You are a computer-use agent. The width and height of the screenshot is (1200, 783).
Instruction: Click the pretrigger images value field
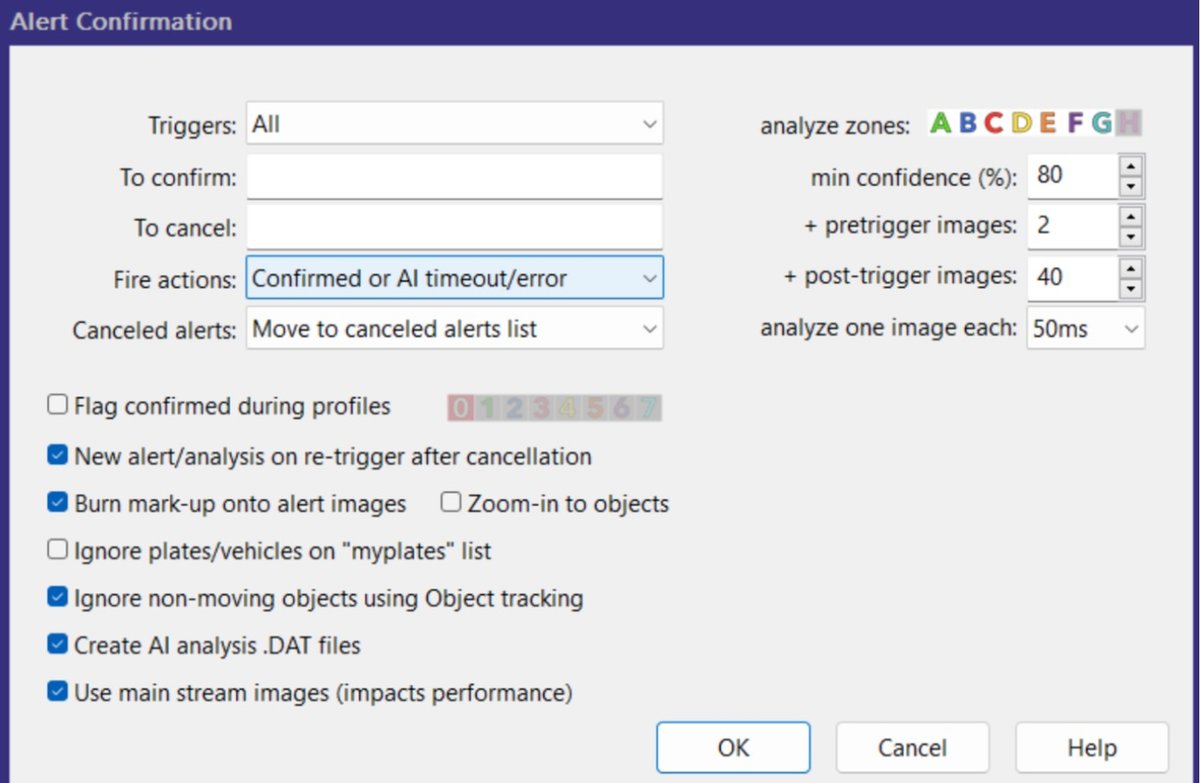tap(1072, 226)
